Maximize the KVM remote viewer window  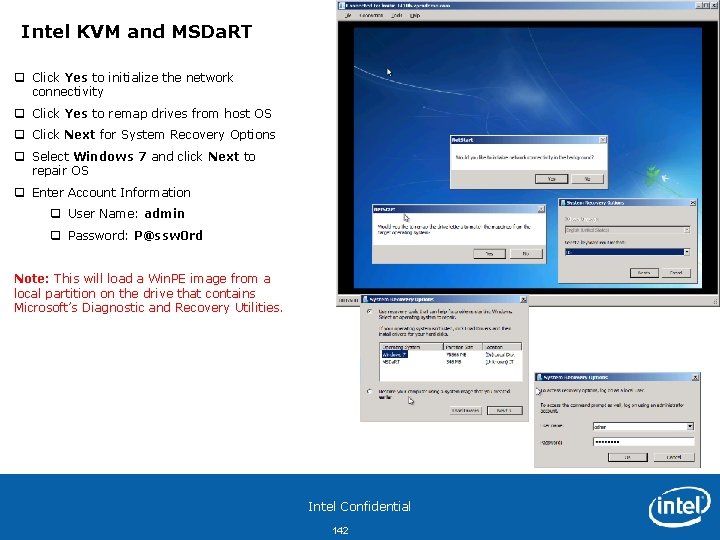coord(706,6)
